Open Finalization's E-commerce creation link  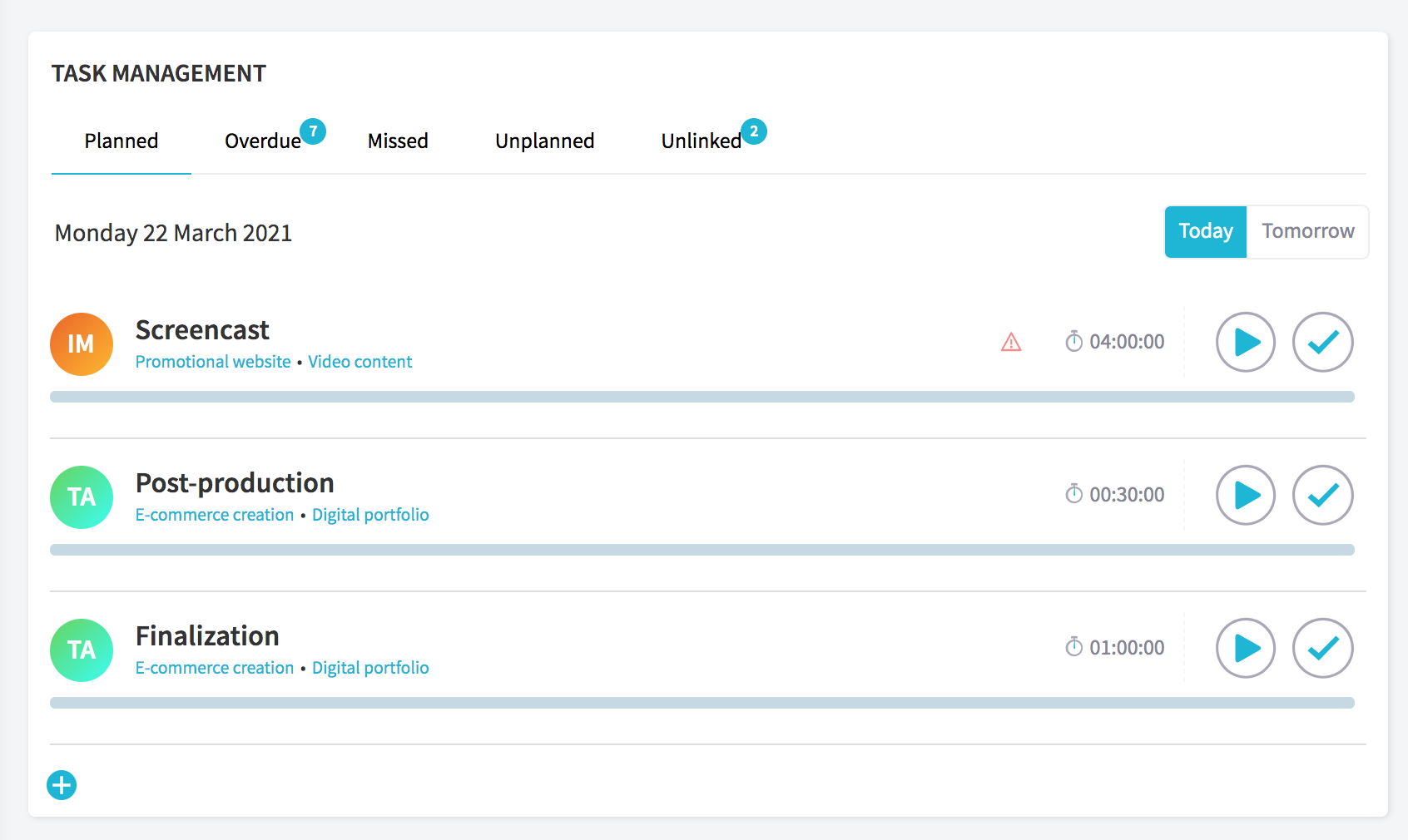pos(215,668)
